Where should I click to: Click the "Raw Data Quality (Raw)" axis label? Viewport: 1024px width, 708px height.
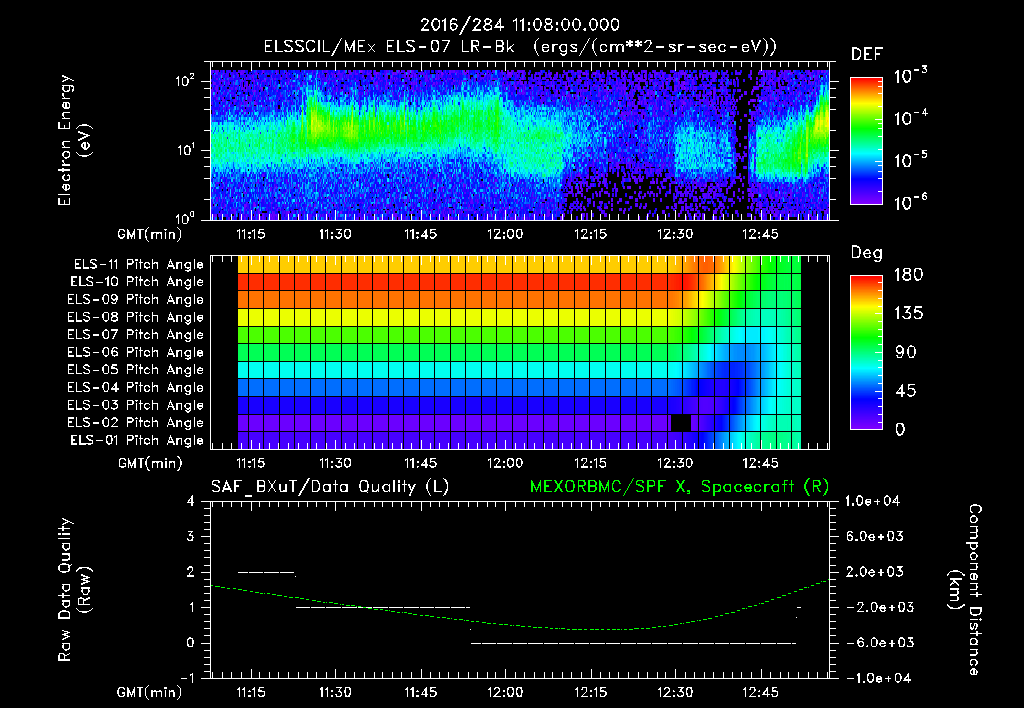[x=74, y=590]
